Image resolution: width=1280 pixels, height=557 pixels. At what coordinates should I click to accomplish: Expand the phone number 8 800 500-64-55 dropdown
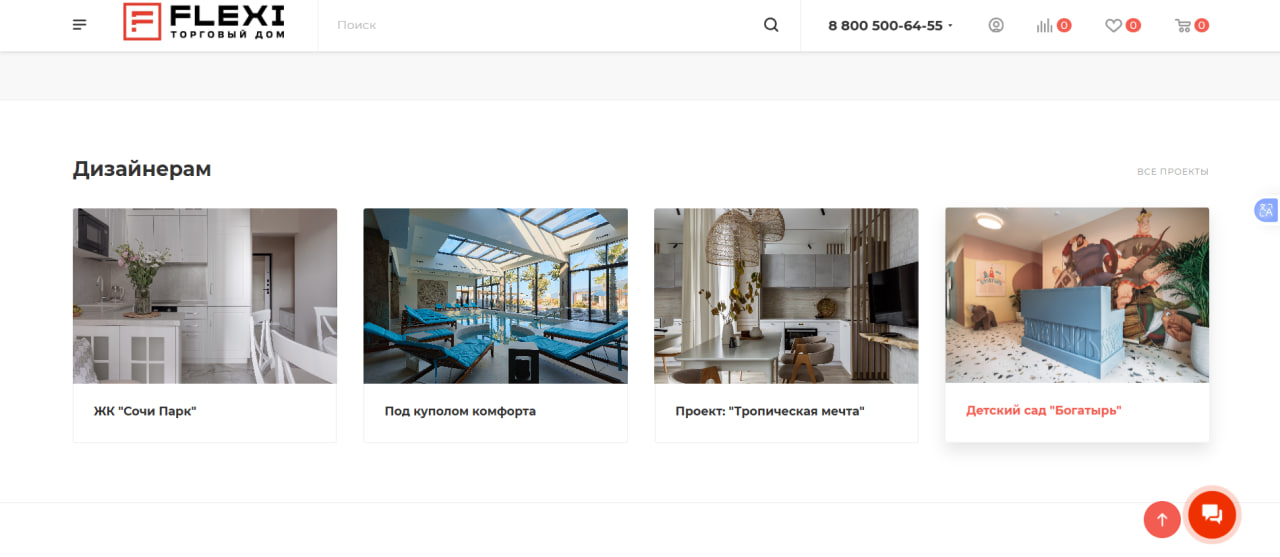[890, 25]
